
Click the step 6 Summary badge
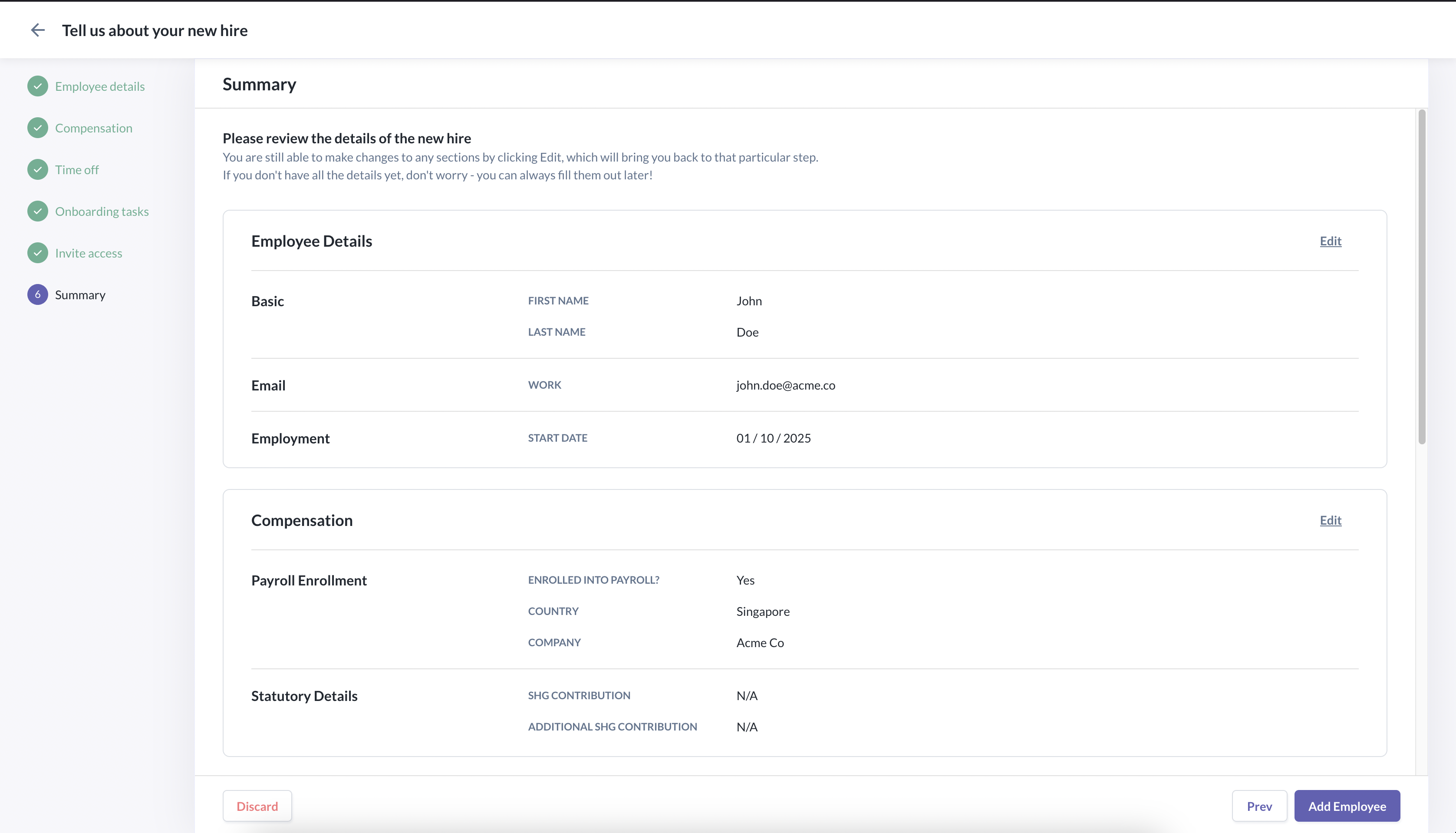point(38,294)
